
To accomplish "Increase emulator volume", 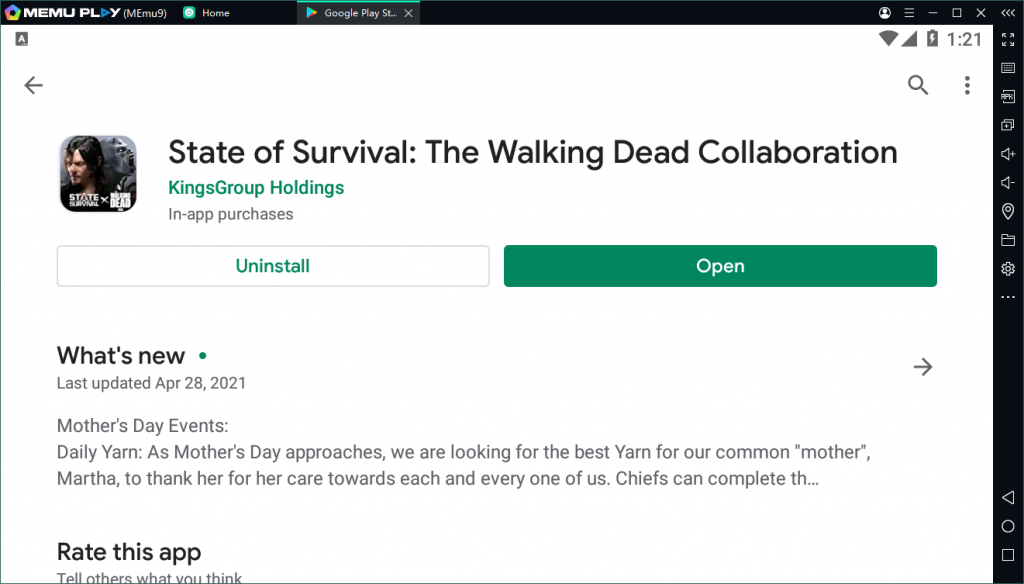I will click(1008, 154).
